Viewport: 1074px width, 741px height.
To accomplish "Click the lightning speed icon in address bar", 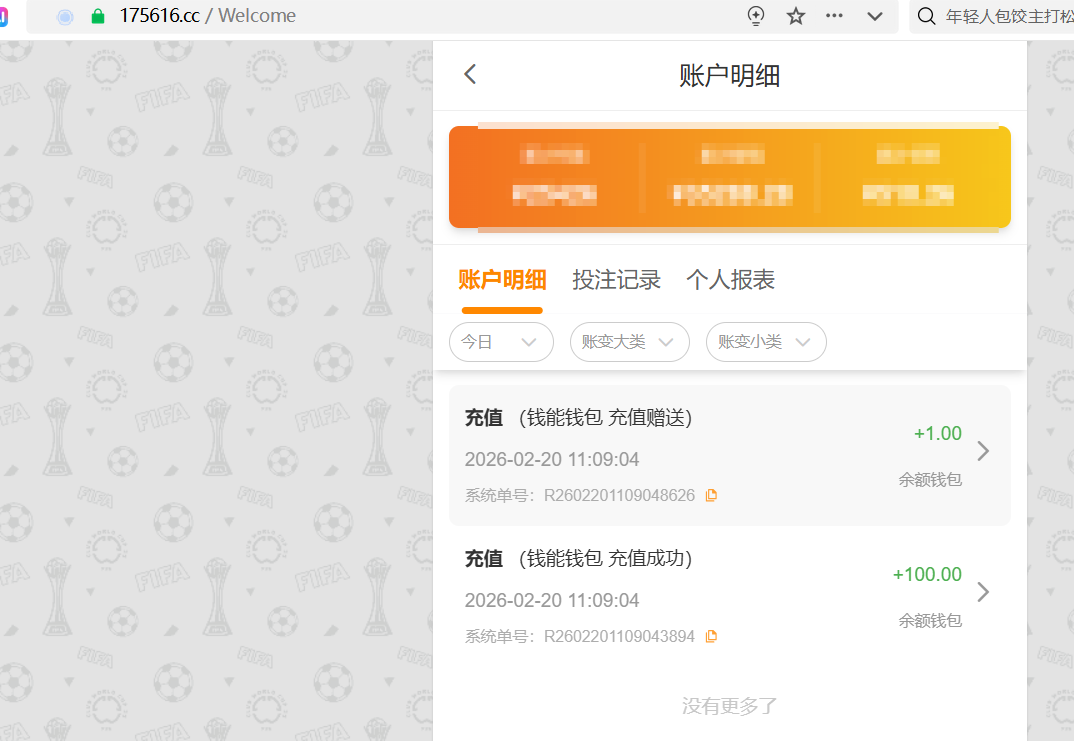I will click(756, 16).
